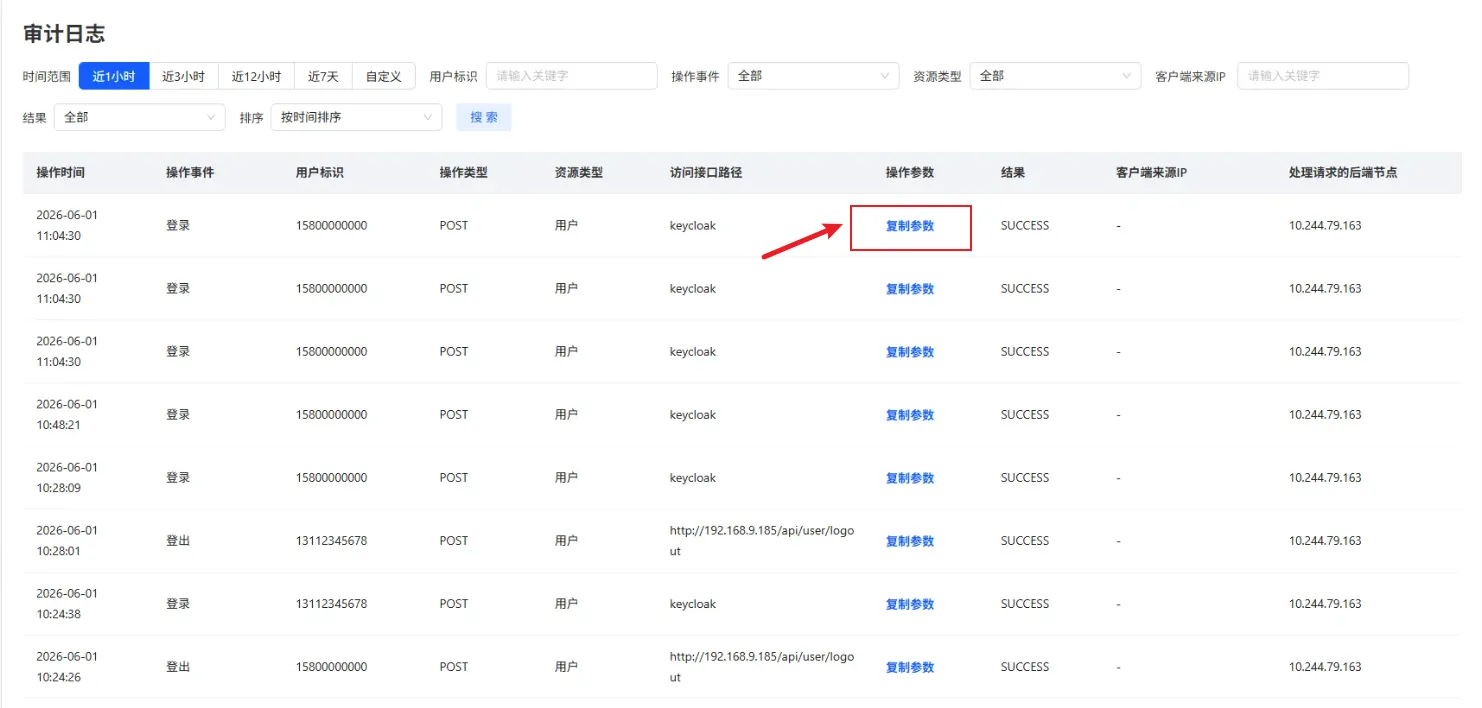
Task: Click the 访问接口路径 column header
Action: click(x=706, y=173)
